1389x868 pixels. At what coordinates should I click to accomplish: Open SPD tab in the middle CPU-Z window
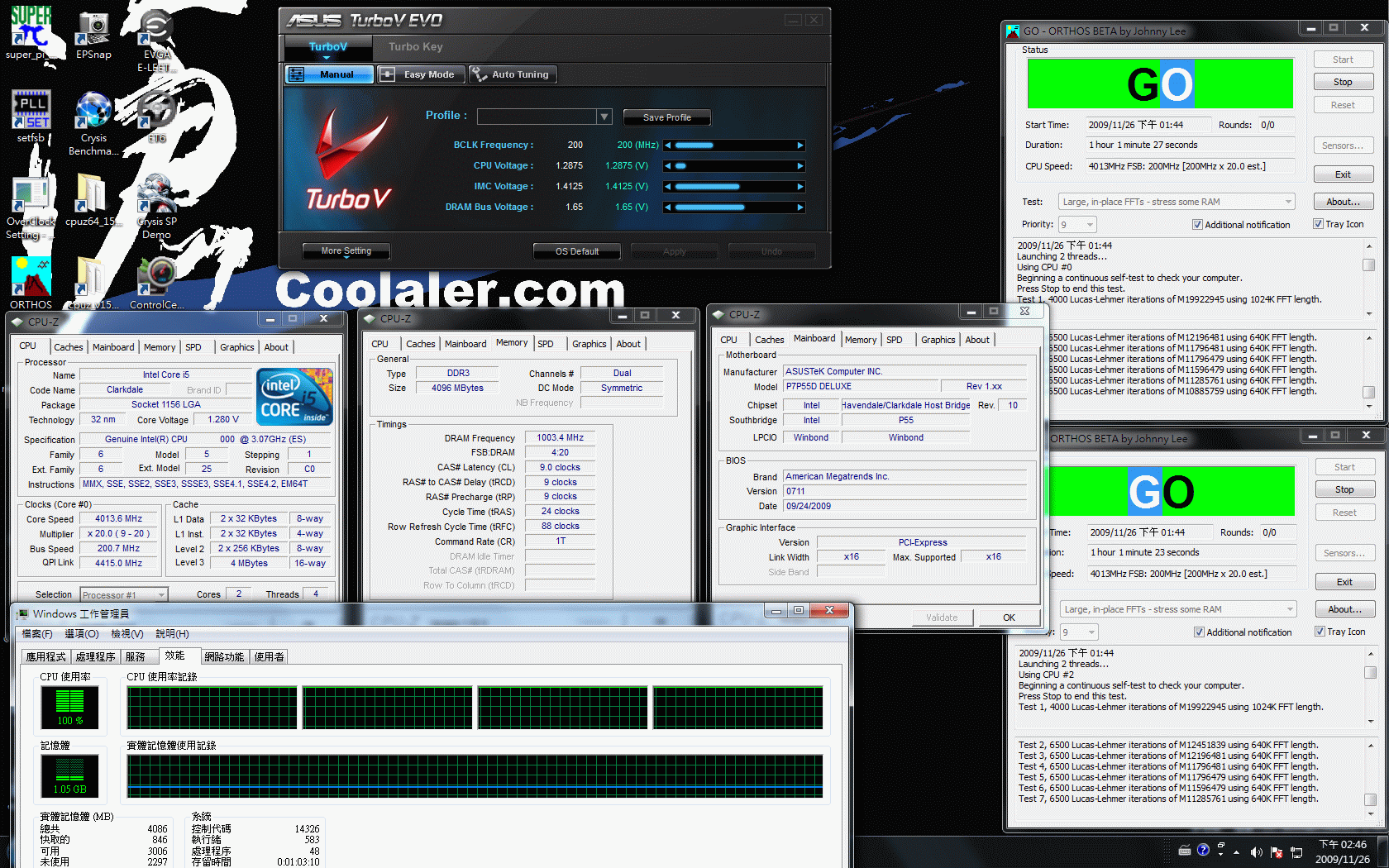pos(546,344)
